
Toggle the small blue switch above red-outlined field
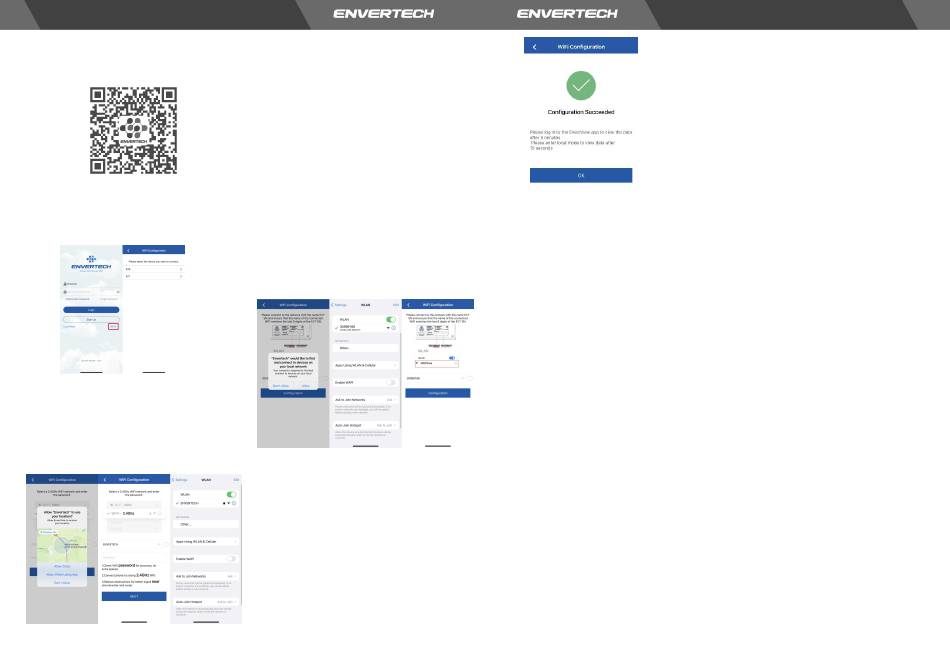coord(451,358)
